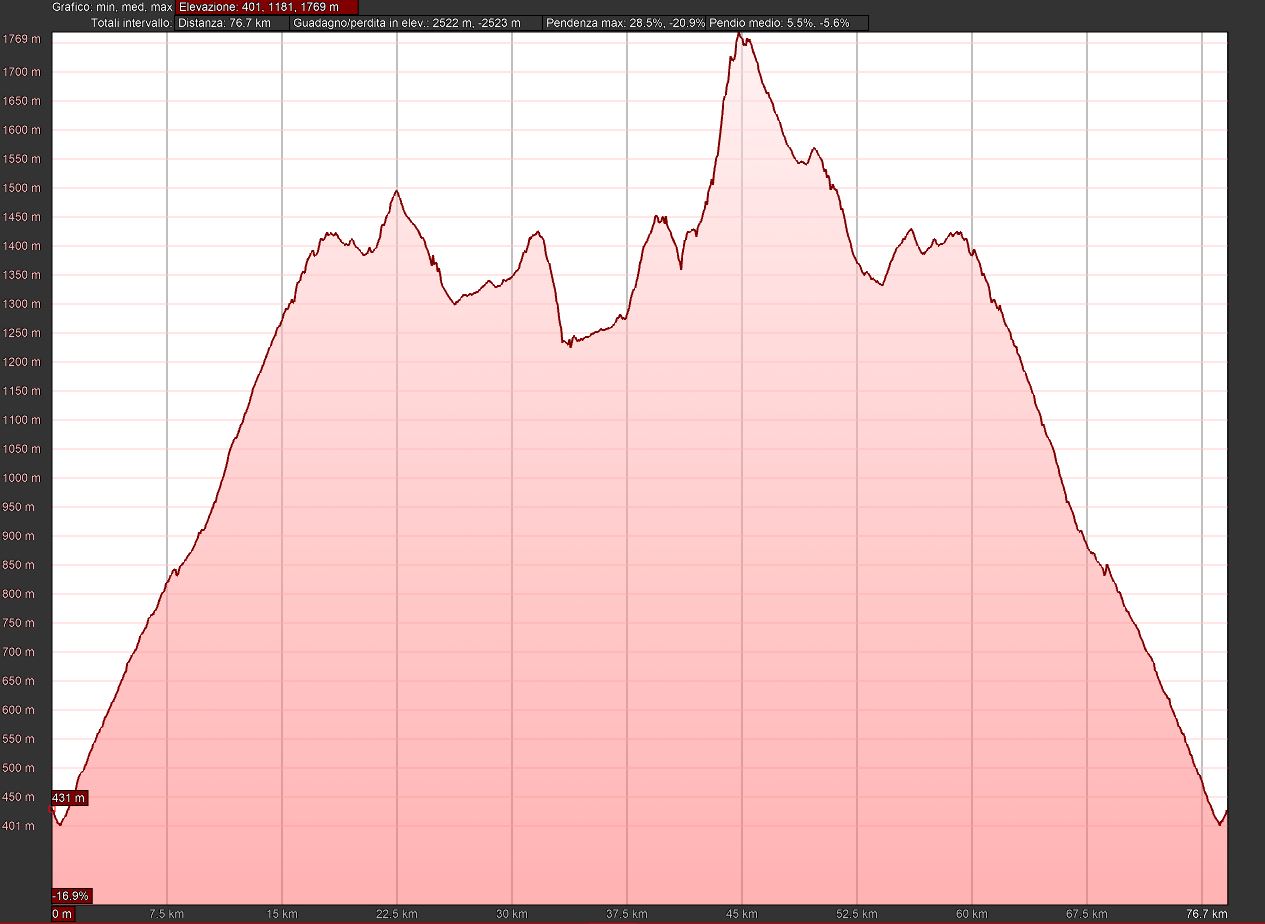This screenshot has height=924, width=1265.
Task: Click the 0 m distance cursor label
Action: coord(62,914)
